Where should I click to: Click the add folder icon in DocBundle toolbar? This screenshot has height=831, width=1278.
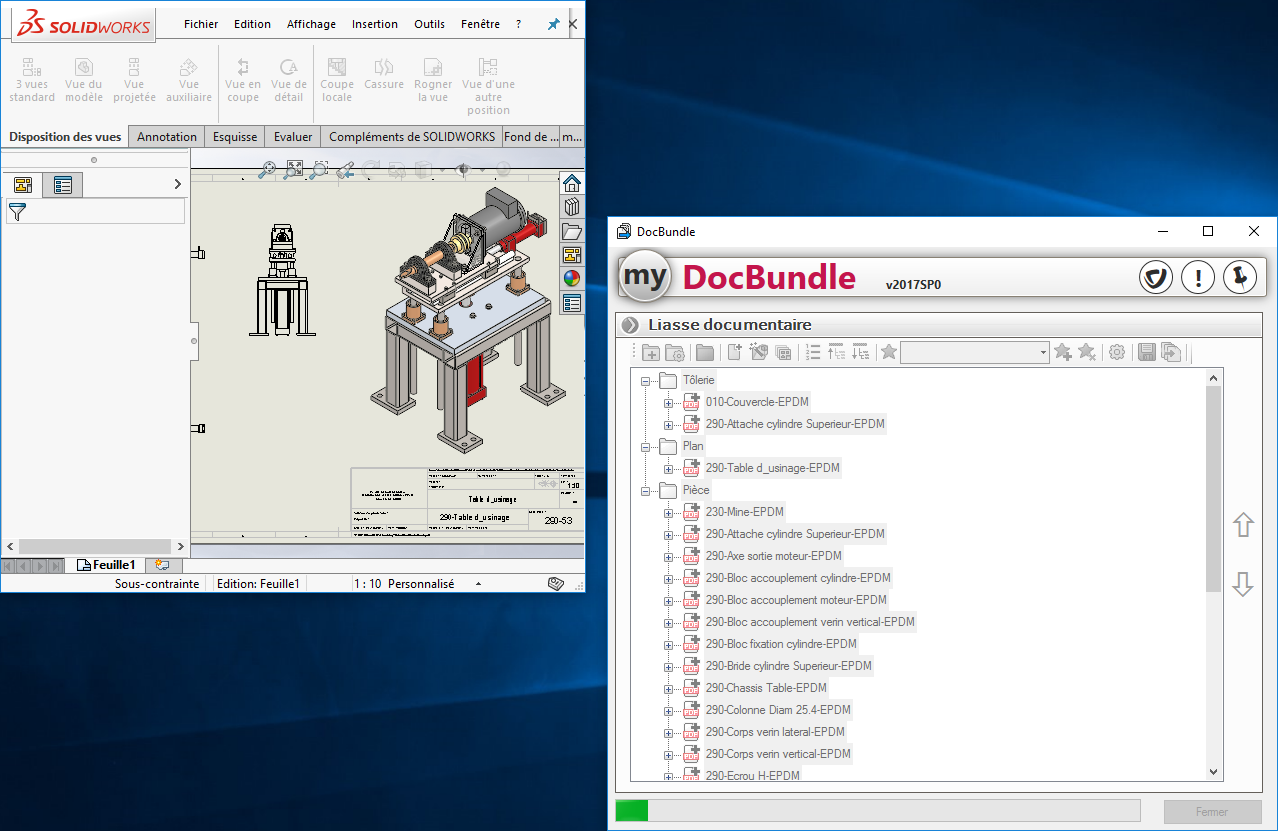650,352
